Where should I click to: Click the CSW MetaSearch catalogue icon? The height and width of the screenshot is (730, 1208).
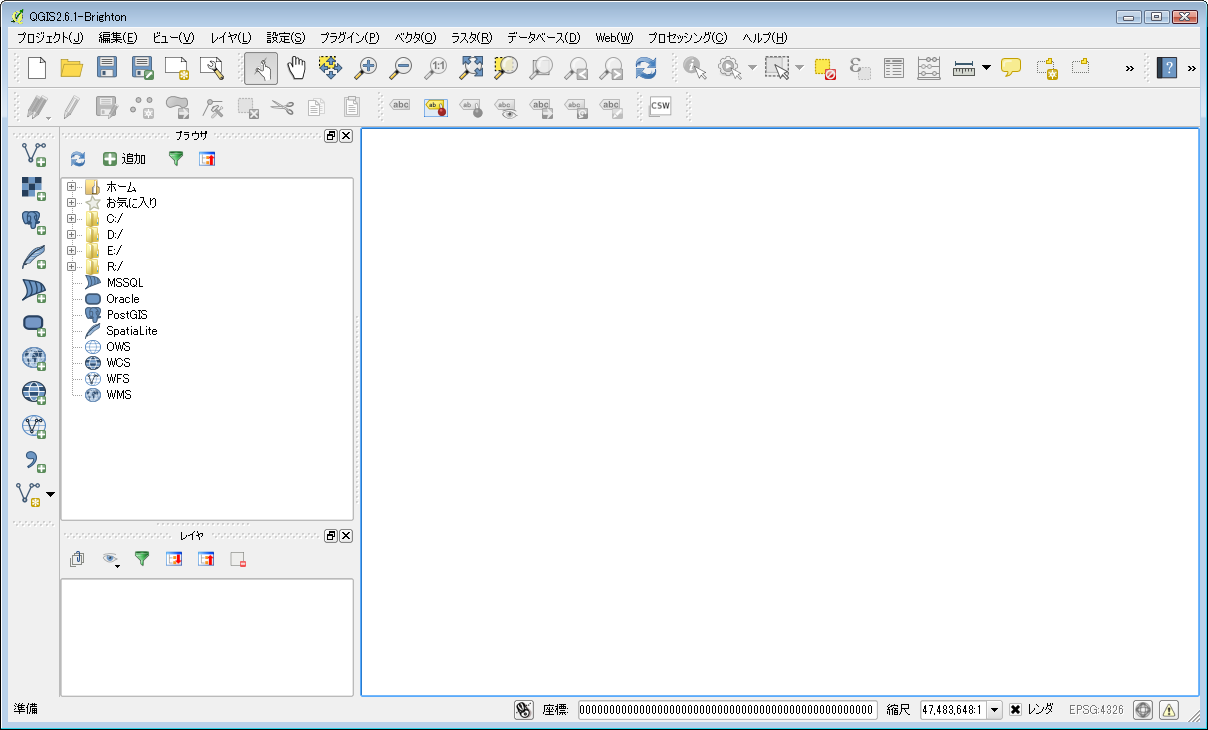[660, 105]
